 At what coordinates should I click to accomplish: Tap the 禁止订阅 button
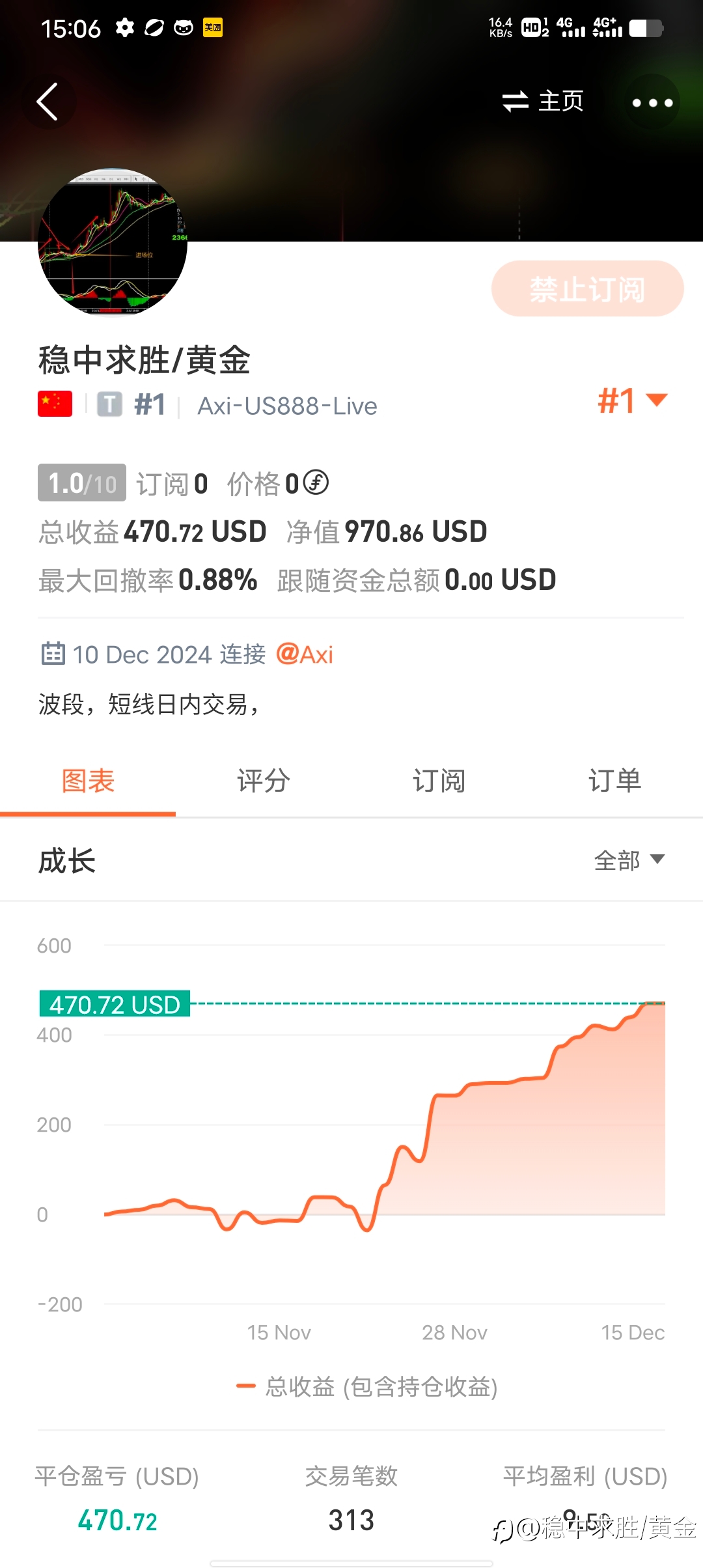(587, 289)
